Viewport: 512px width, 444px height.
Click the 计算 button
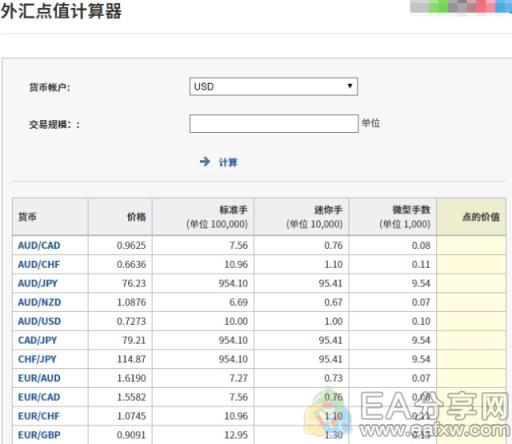coord(228,162)
